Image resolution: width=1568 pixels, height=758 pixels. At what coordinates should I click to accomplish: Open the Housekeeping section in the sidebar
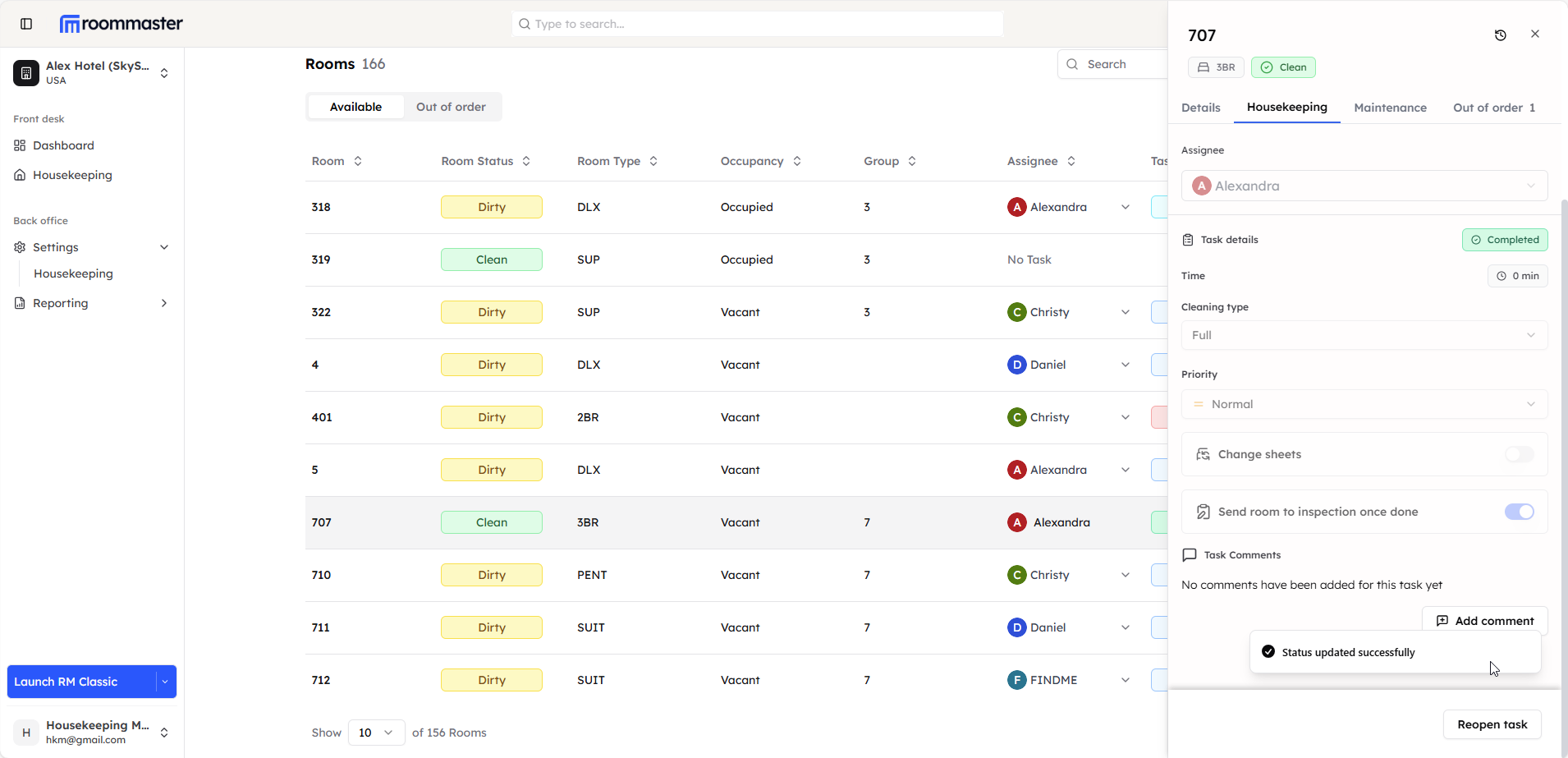click(71, 175)
